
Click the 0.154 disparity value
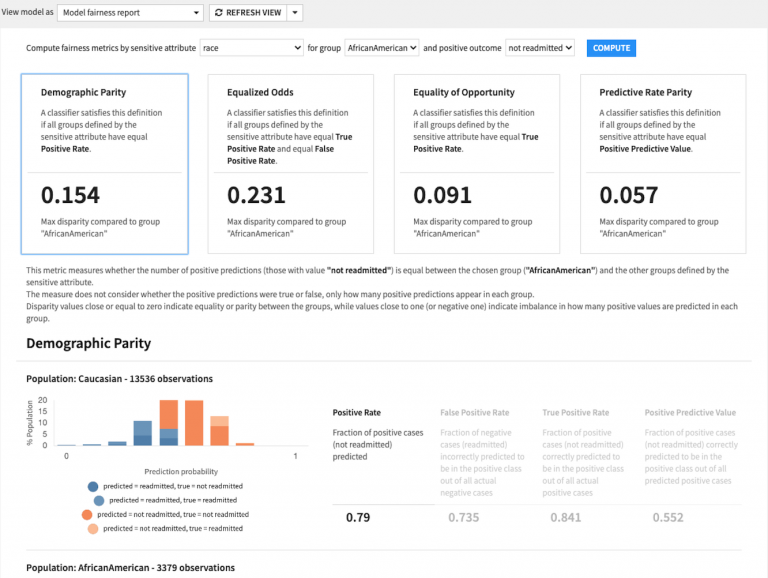click(x=70, y=195)
